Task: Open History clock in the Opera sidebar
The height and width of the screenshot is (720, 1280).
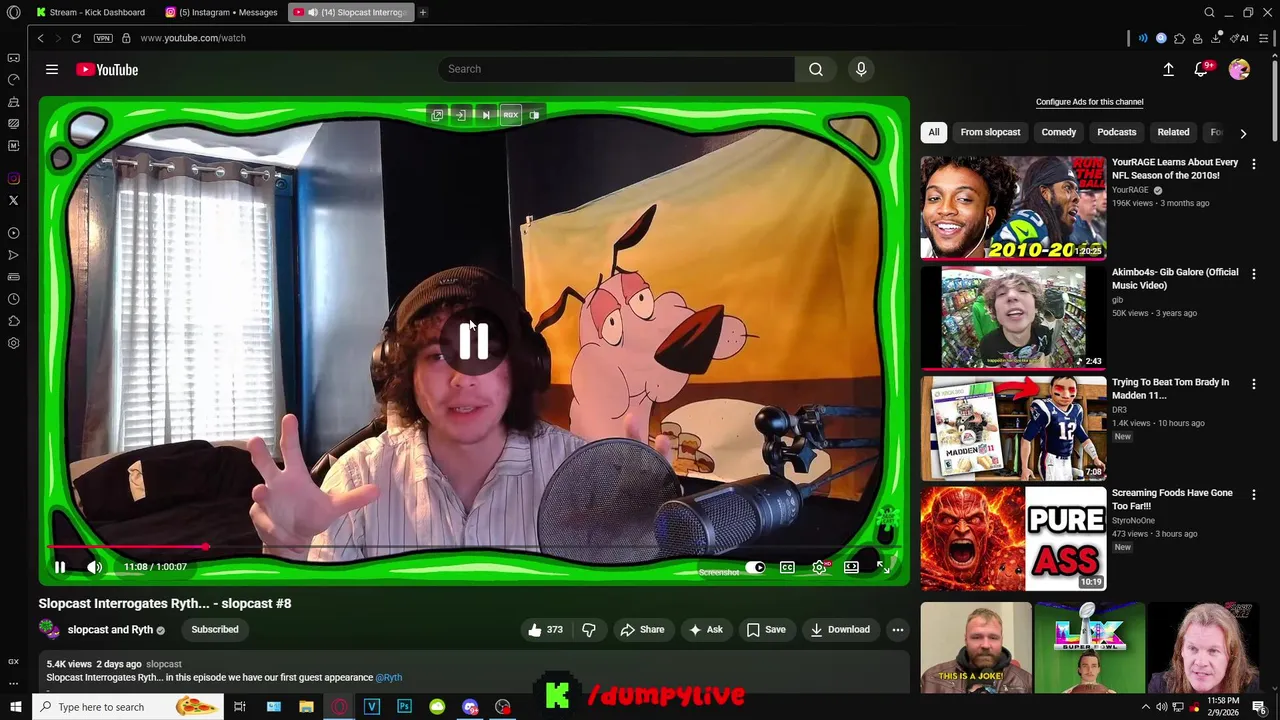Action: [13, 299]
